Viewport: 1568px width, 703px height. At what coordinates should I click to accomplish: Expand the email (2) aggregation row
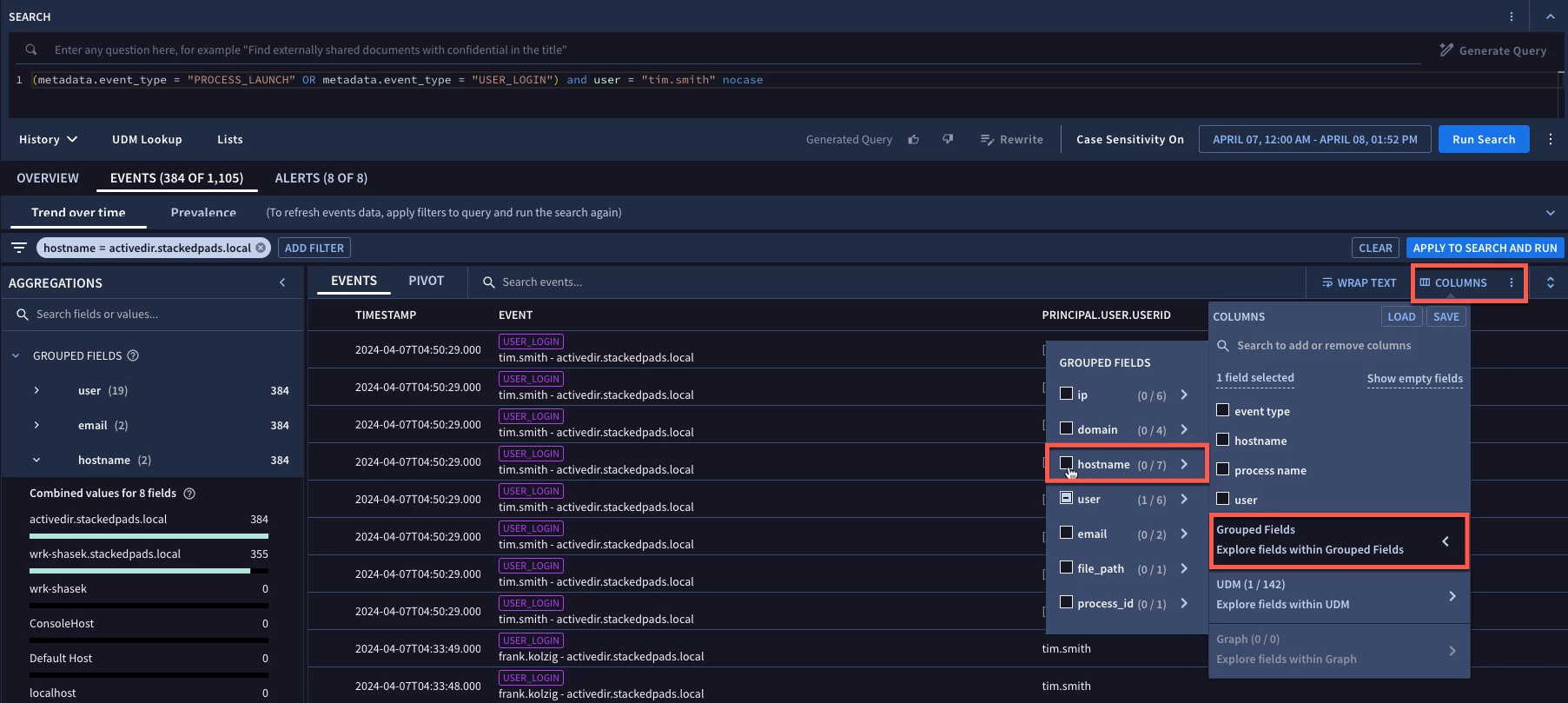pos(36,425)
